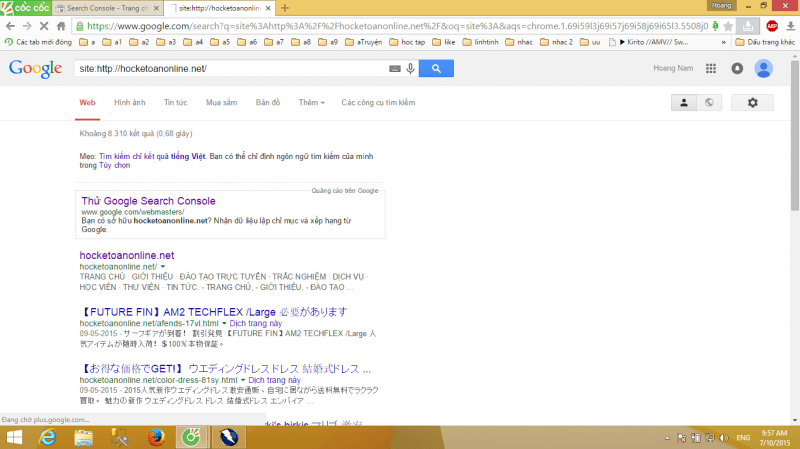Open the Google apps grid
Screen dimensions: 800x449
[711, 68]
